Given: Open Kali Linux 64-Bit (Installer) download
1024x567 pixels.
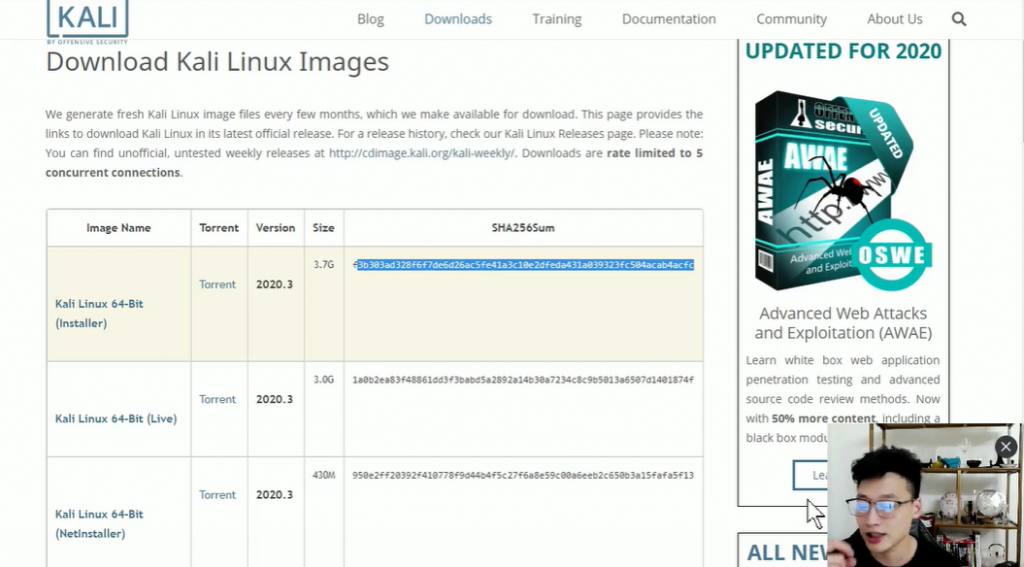Looking at the screenshot, I should [x=99, y=313].
